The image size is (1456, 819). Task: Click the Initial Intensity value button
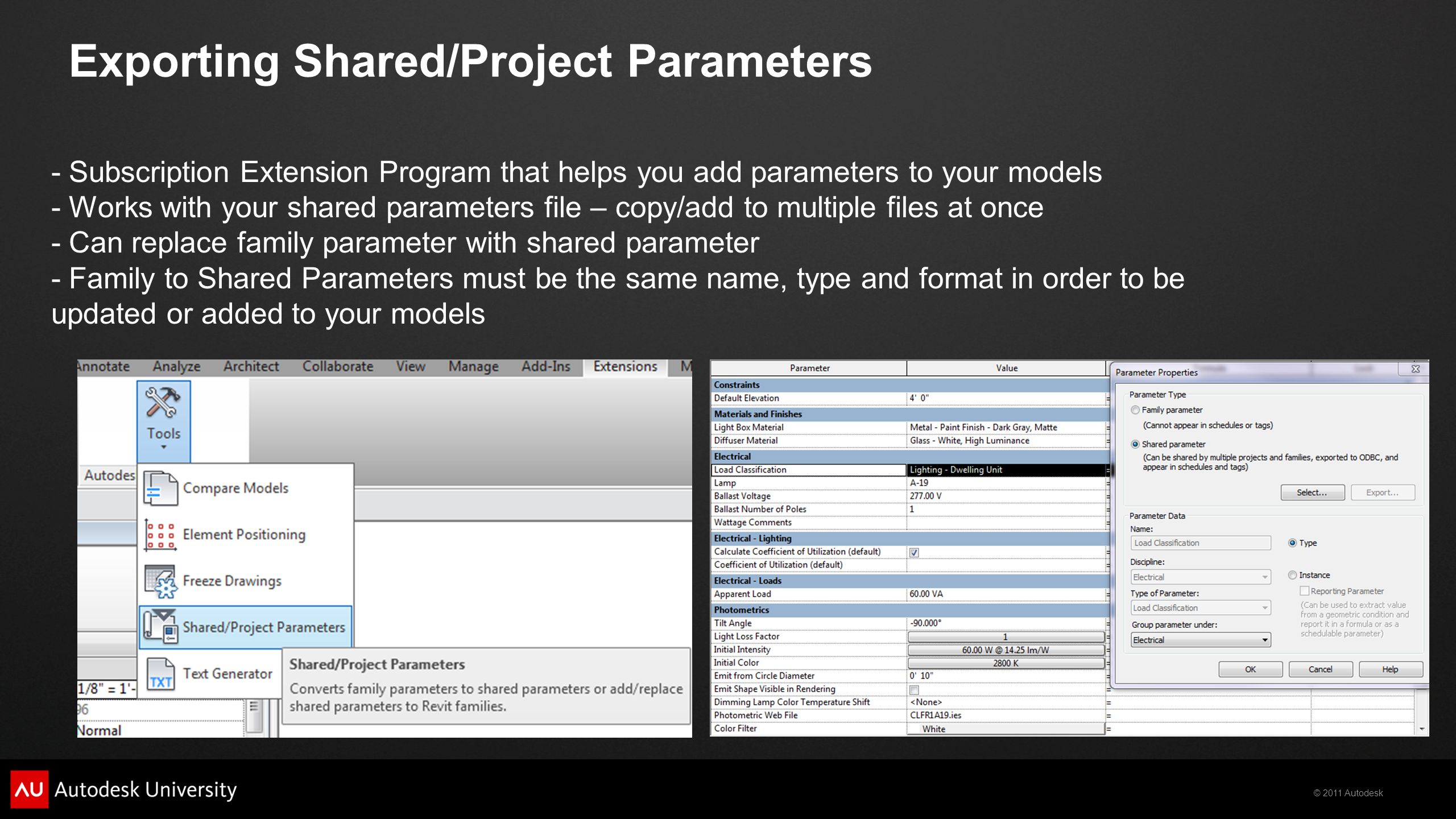pos(1006,650)
